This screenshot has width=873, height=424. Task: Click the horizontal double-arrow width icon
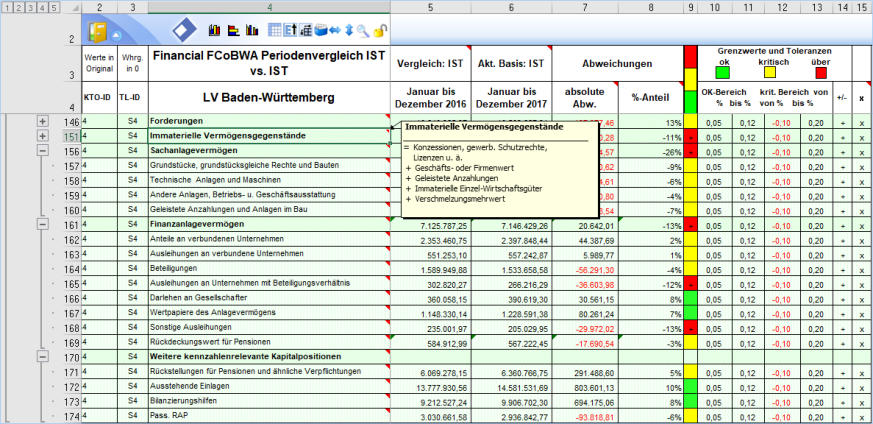click(x=333, y=31)
